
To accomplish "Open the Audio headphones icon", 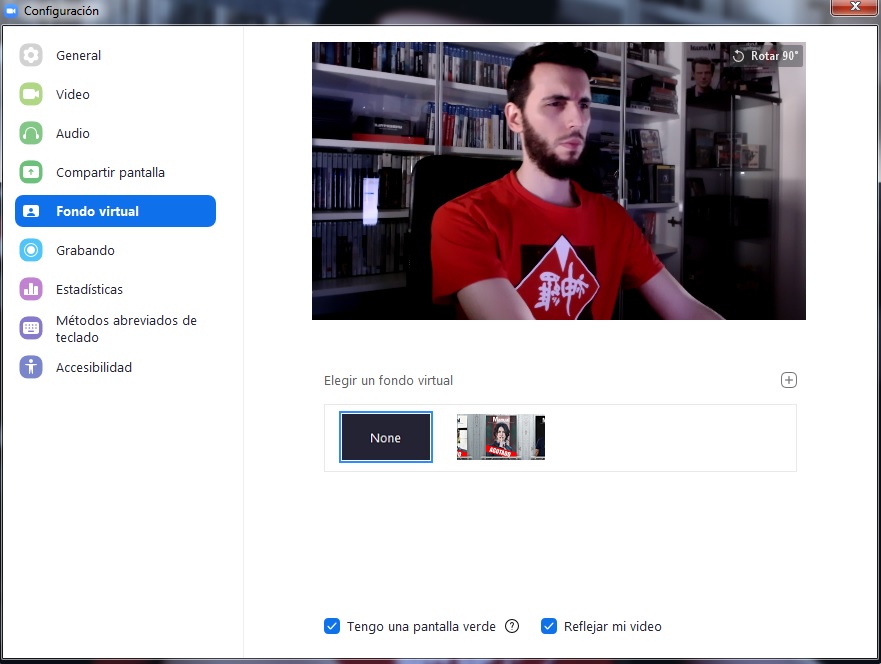I will (31, 134).
